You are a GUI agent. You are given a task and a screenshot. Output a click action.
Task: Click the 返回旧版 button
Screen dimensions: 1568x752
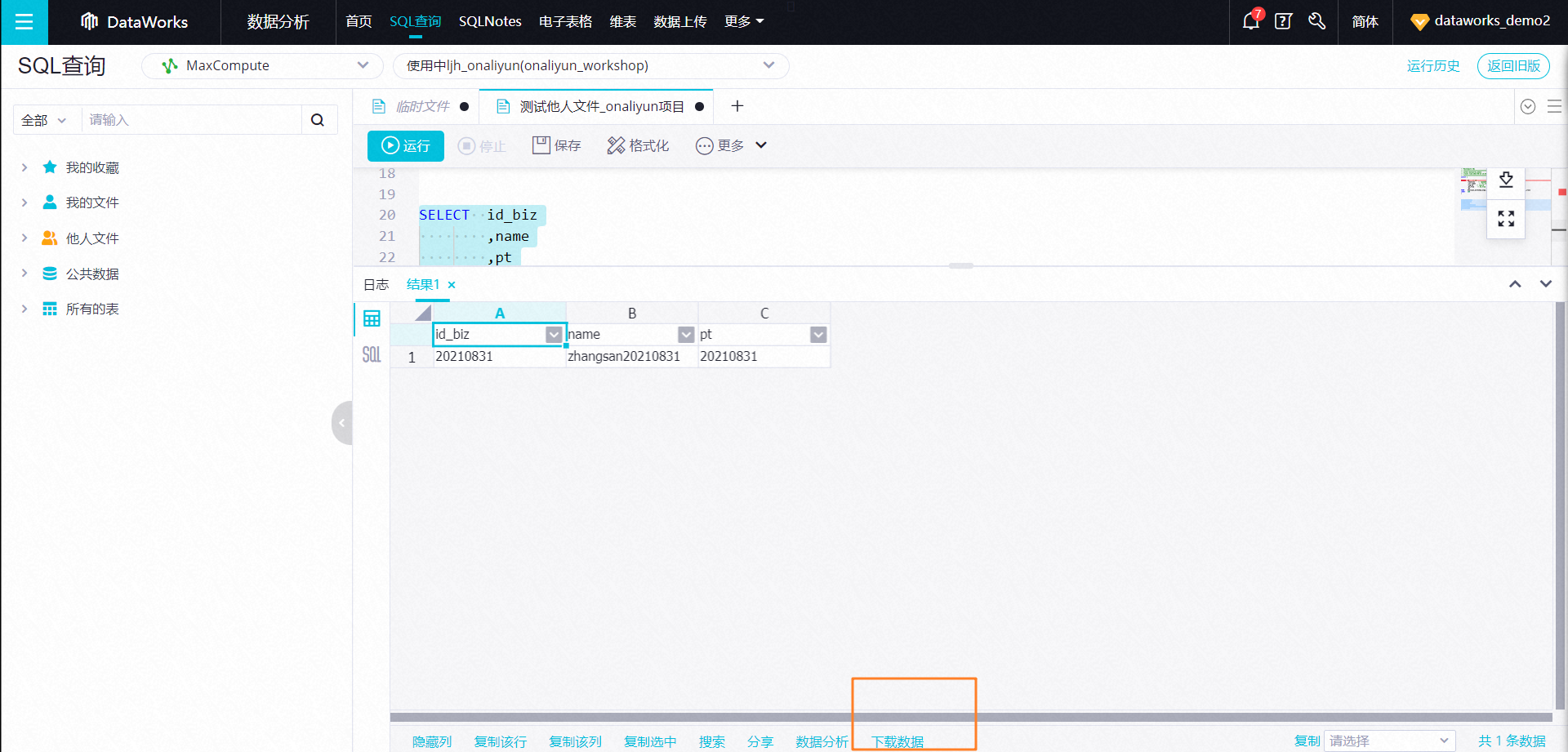click(1513, 66)
